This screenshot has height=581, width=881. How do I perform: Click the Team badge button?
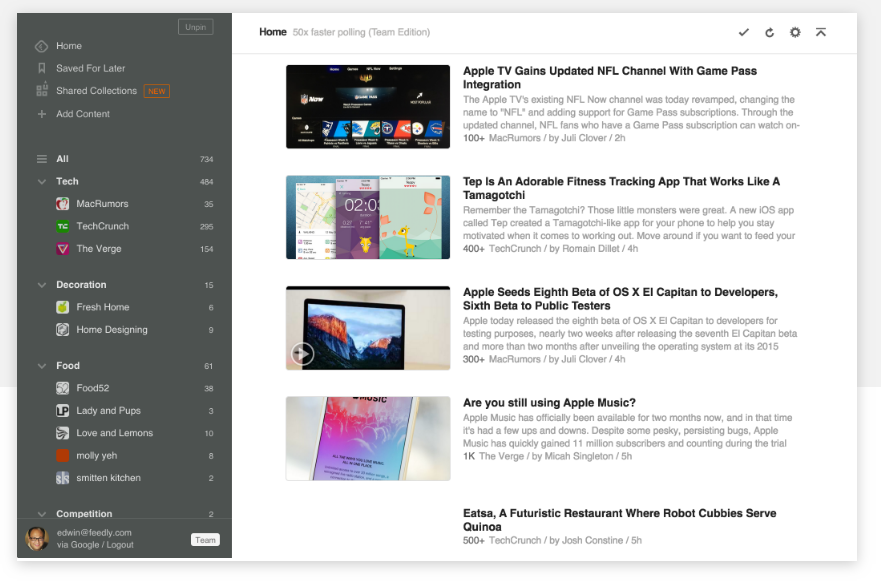point(205,540)
